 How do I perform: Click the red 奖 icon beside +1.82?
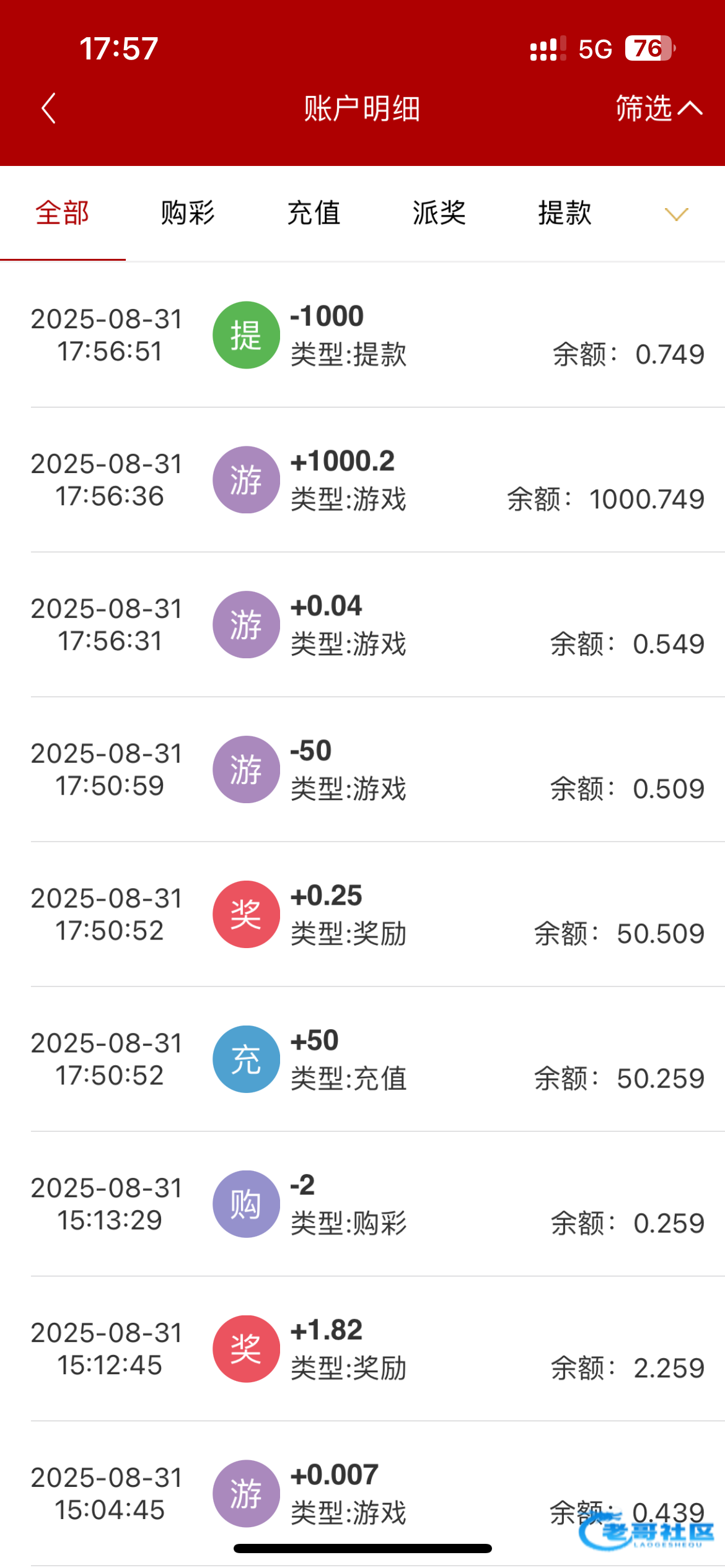pyautogui.click(x=246, y=1349)
